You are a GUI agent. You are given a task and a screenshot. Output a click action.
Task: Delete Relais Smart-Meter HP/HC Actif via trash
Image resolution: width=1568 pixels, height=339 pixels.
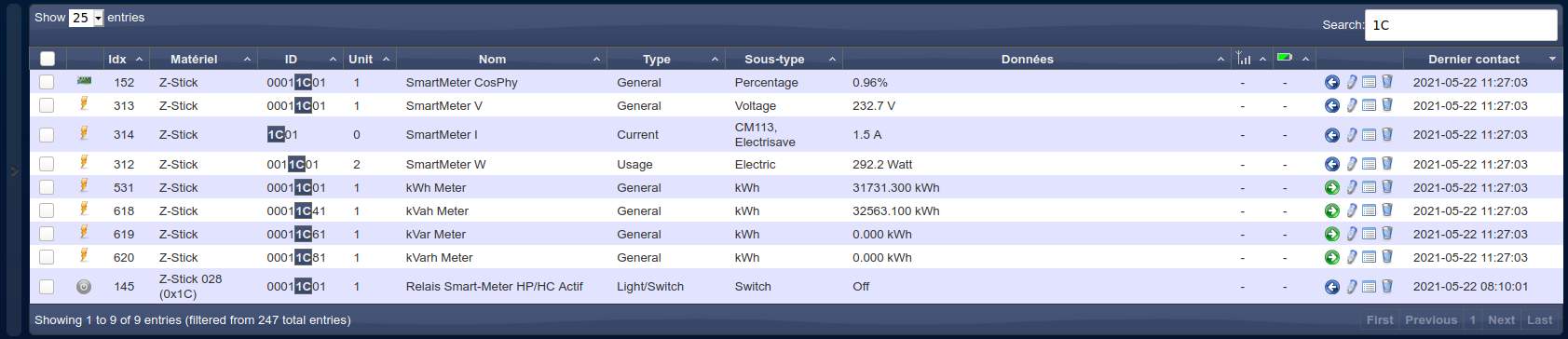click(1386, 287)
